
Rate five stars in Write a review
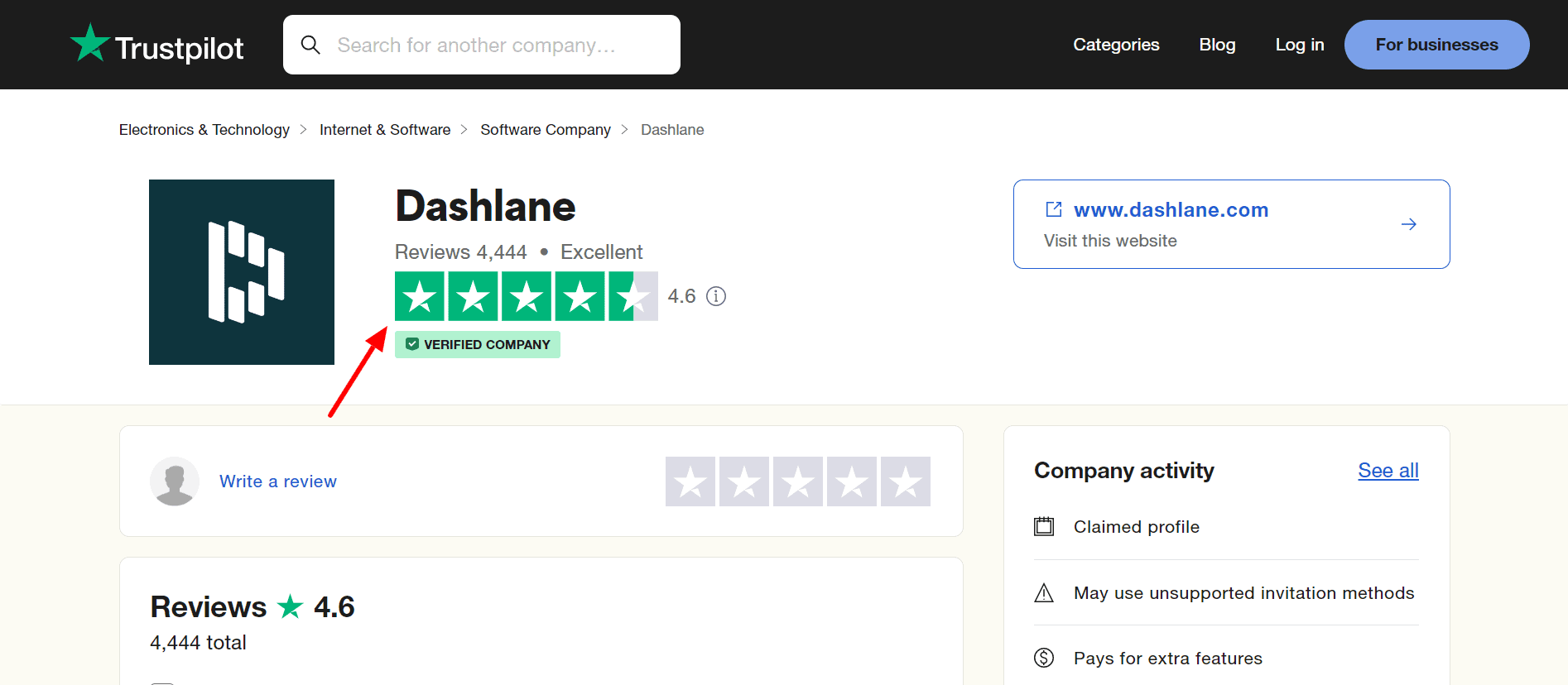coord(906,481)
